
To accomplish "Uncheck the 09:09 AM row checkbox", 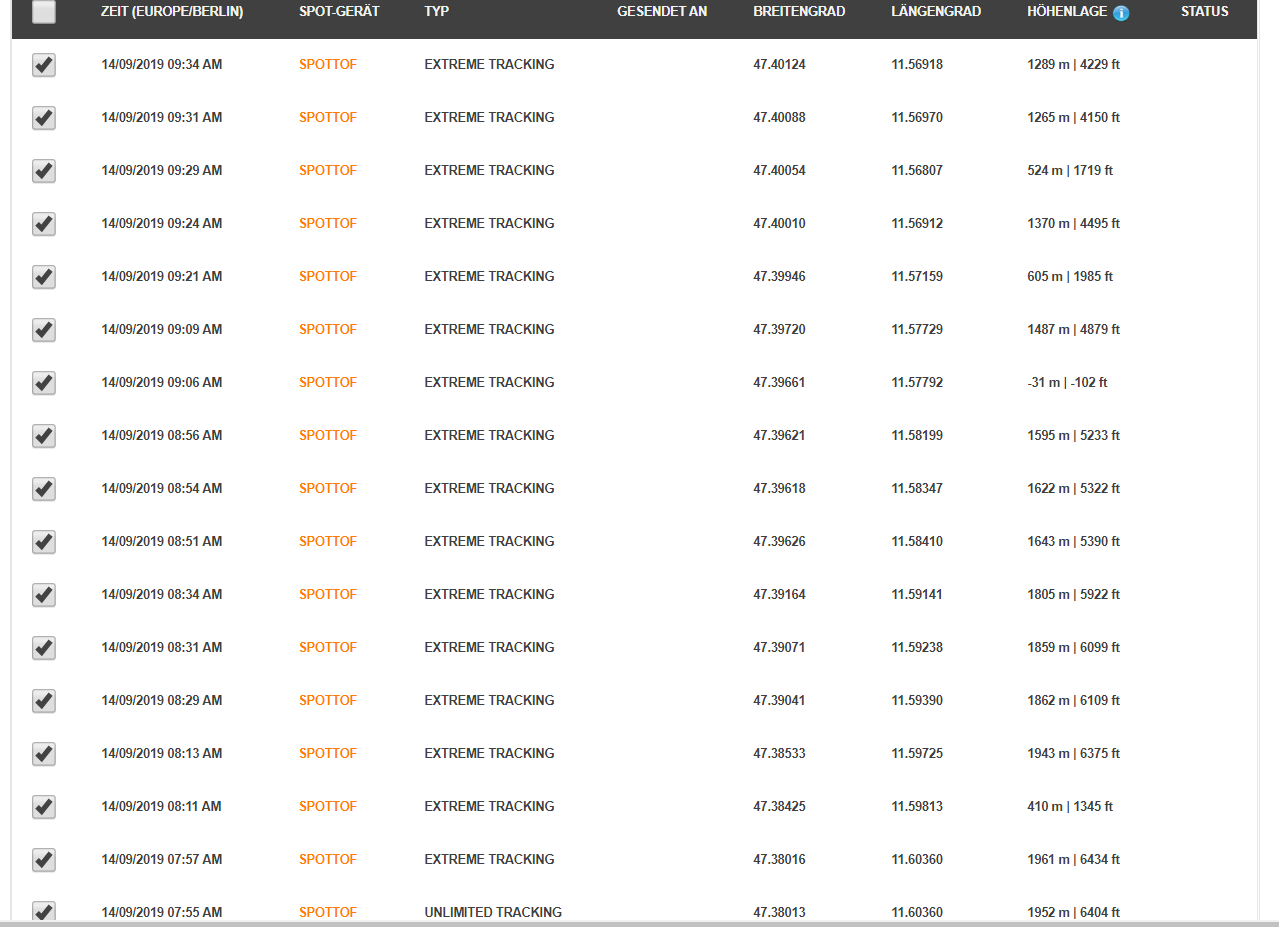I will [44, 330].
